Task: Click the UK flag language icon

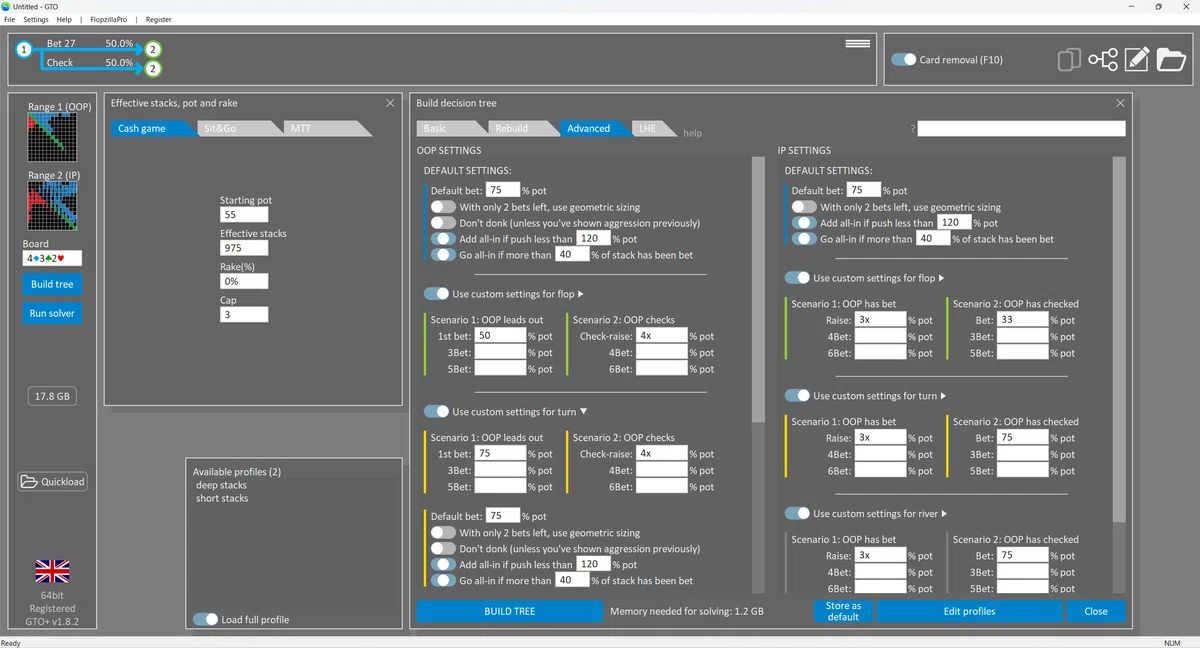Action: click(52, 571)
